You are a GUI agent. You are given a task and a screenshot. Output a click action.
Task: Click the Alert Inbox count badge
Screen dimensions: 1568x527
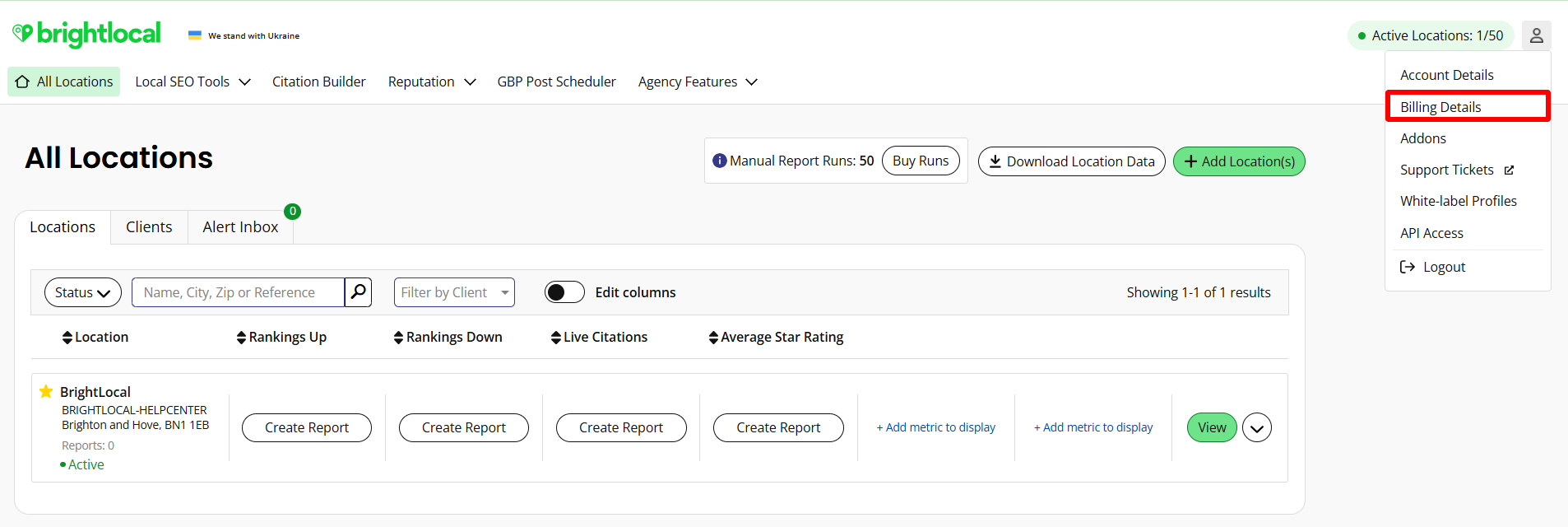point(292,212)
